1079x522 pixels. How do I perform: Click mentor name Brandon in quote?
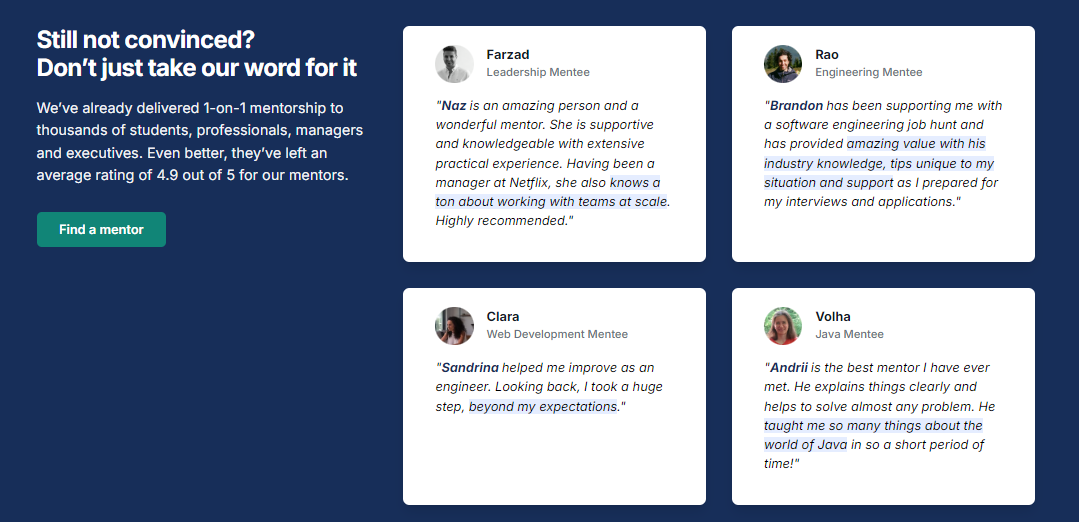tap(796, 106)
